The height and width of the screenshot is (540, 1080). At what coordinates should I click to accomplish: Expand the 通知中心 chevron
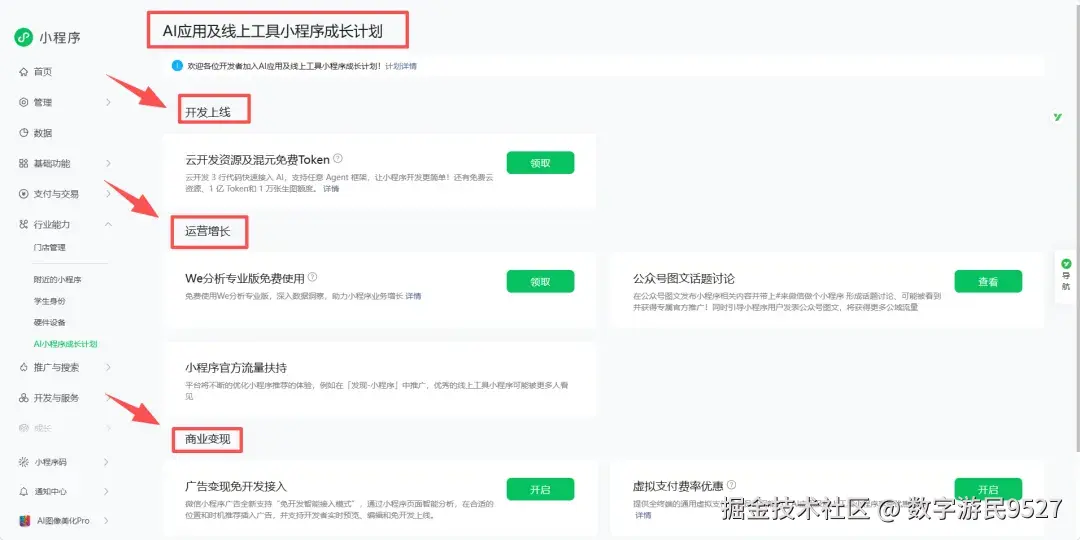[106, 492]
